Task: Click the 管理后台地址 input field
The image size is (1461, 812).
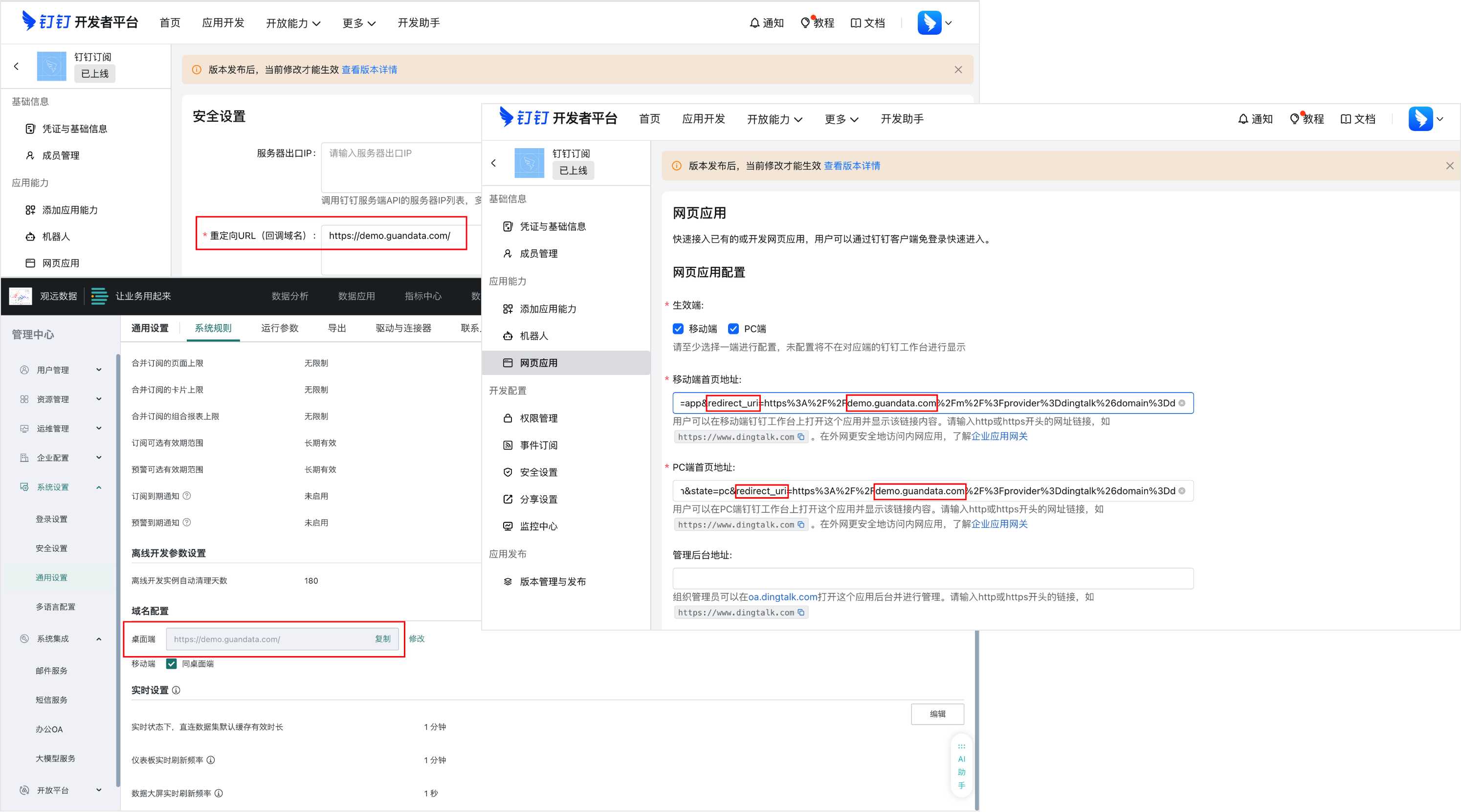Action: (x=932, y=579)
